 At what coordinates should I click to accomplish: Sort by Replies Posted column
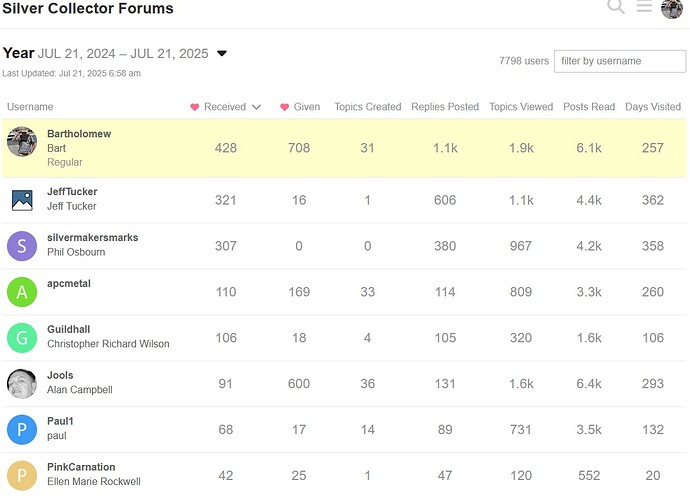click(x=445, y=107)
